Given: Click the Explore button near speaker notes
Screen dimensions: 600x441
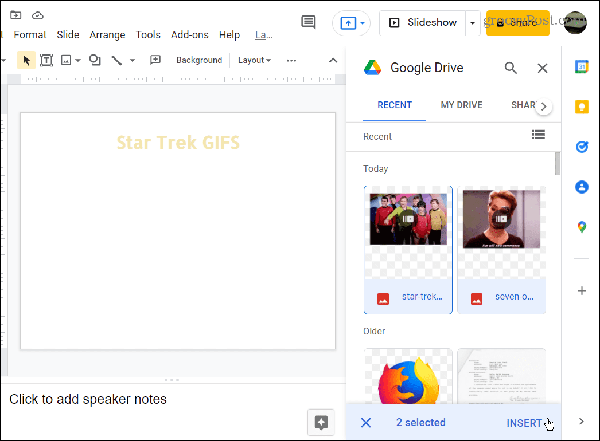Looking at the screenshot, I should pos(321,423).
